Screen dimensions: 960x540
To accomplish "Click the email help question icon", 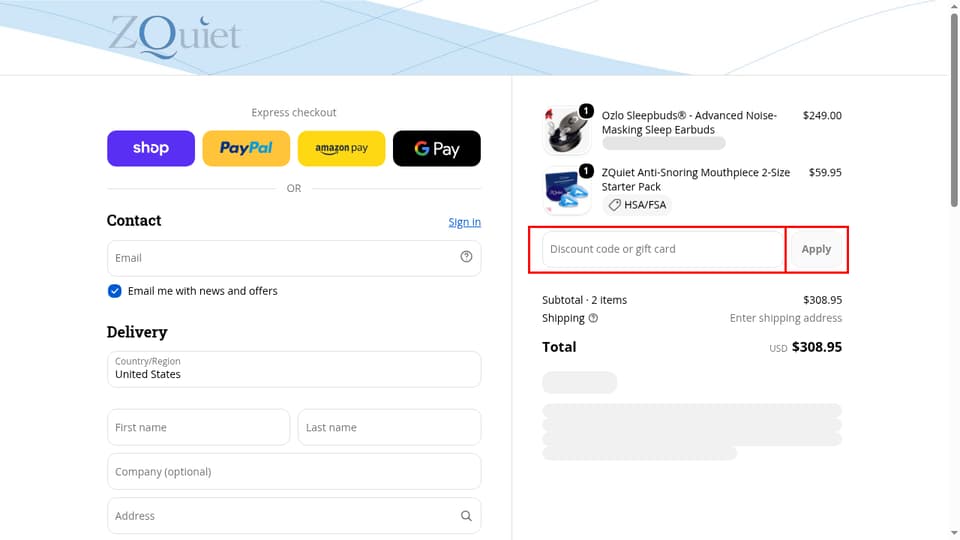I will pyautogui.click(x=467, y=257).
